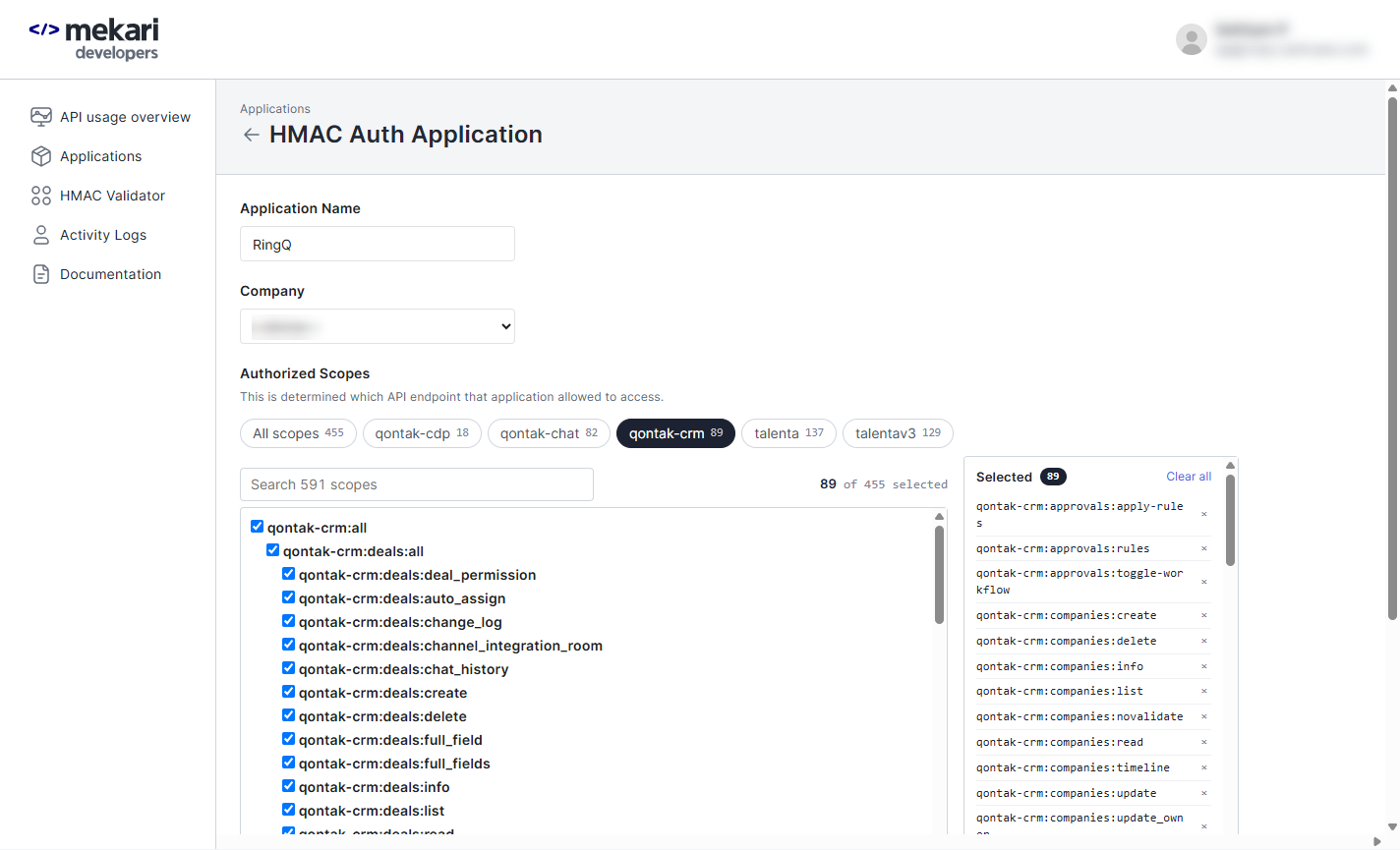Click the Selected panel scrollbar

tap(1230, 521)
